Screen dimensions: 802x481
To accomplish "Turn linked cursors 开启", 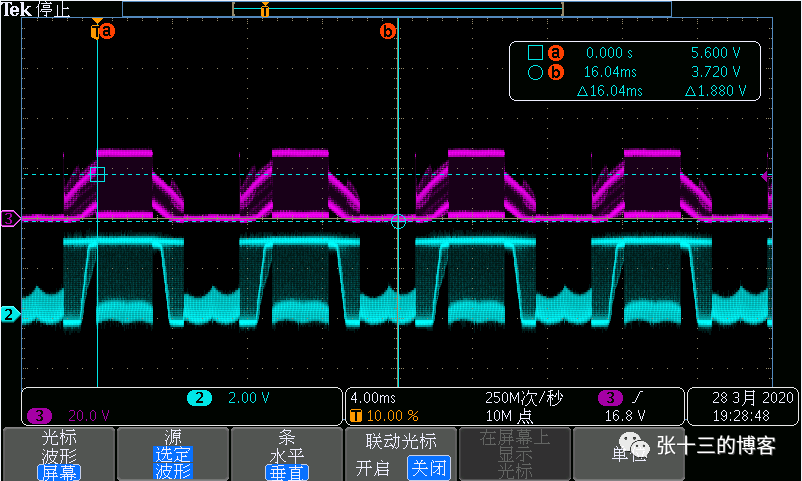I will [x=373, y=468].
